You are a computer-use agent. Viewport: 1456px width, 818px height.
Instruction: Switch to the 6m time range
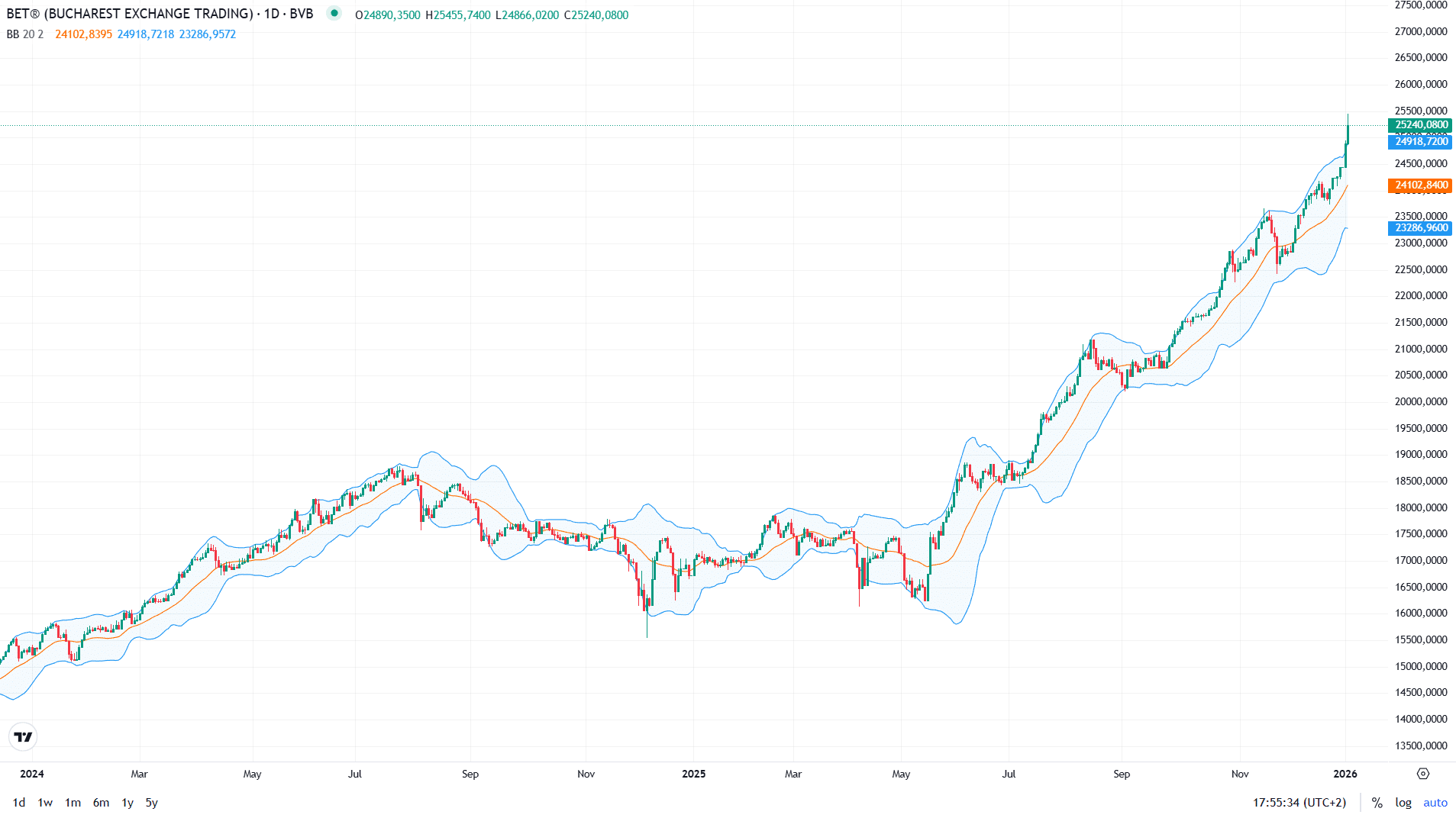[101, 803]
